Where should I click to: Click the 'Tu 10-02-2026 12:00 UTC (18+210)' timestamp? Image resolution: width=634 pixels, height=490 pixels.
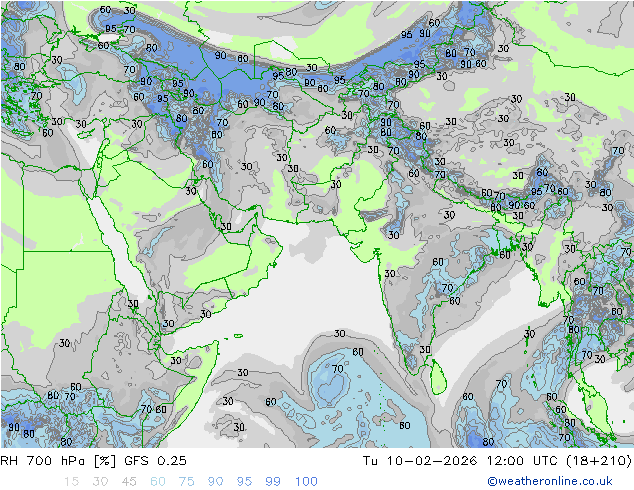pyautogui.click(x=497, y=460)
